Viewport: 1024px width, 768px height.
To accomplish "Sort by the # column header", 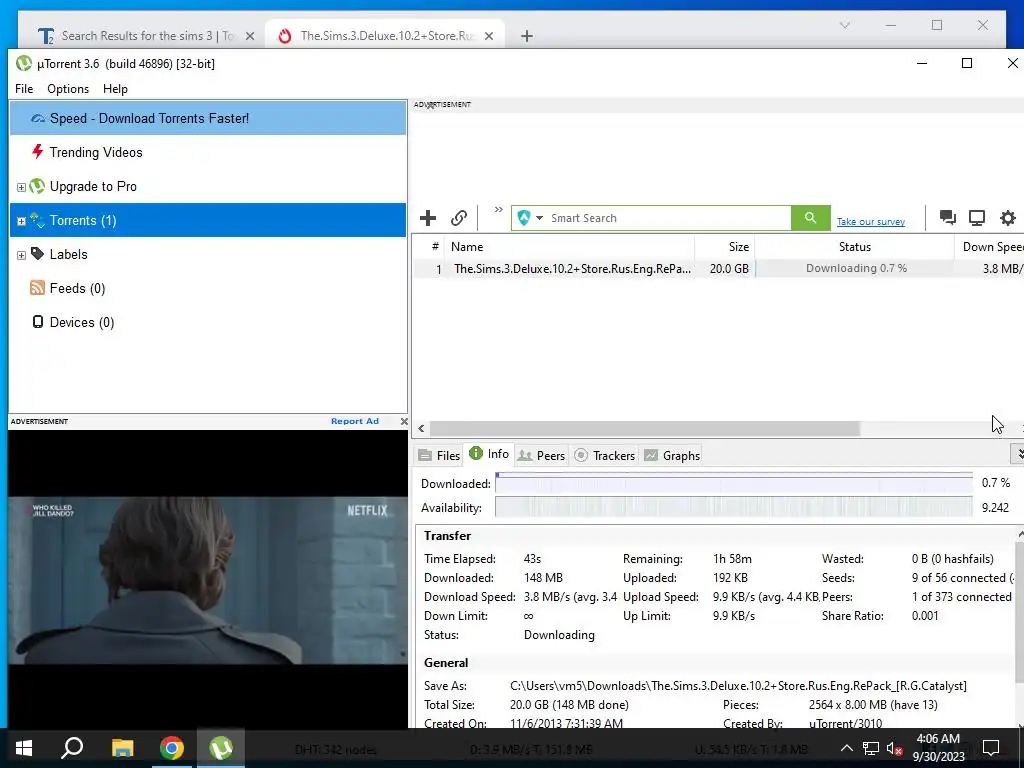I will pos(428,247).
